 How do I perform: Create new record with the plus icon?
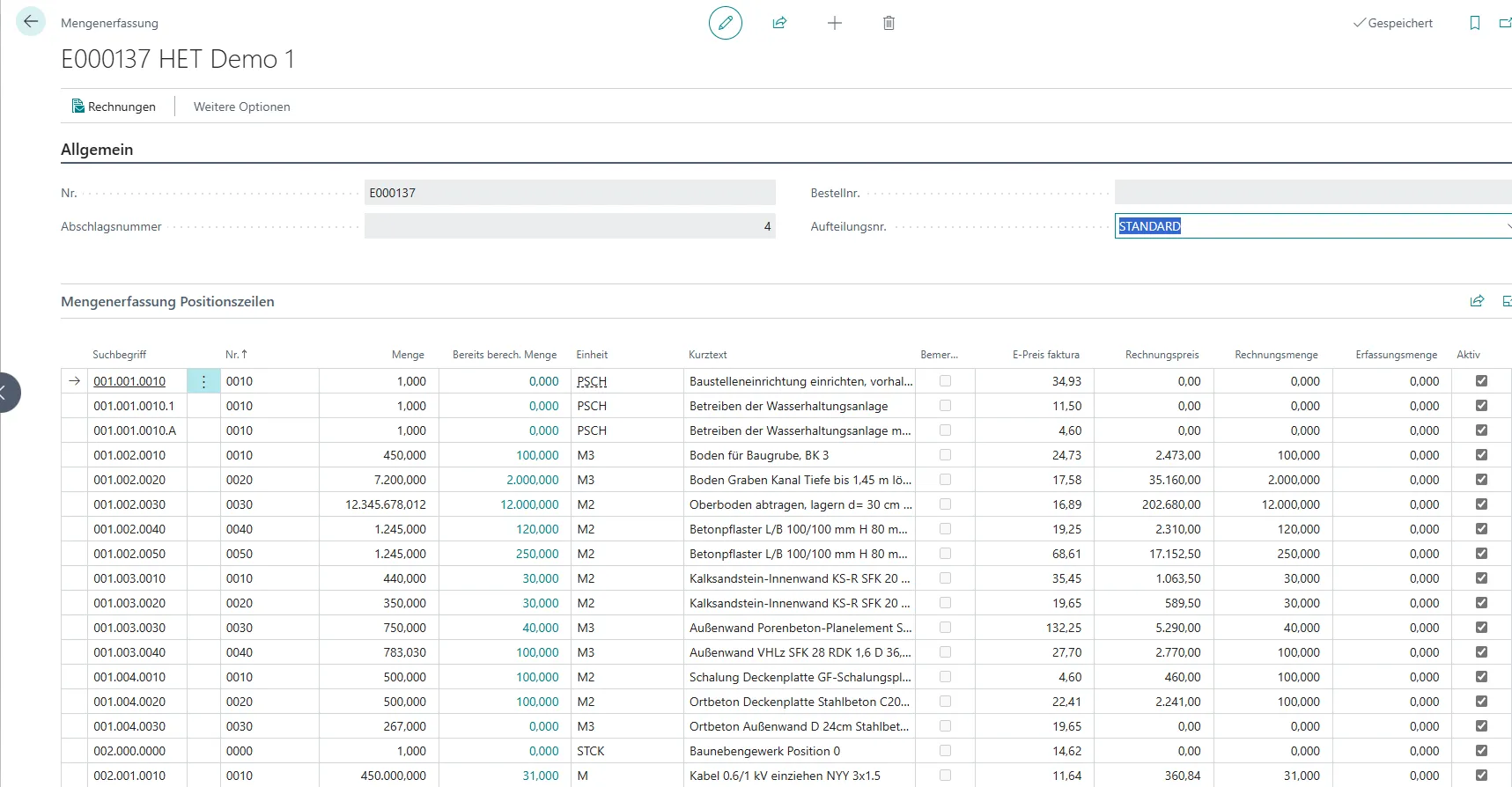click(x=834, y=23)
